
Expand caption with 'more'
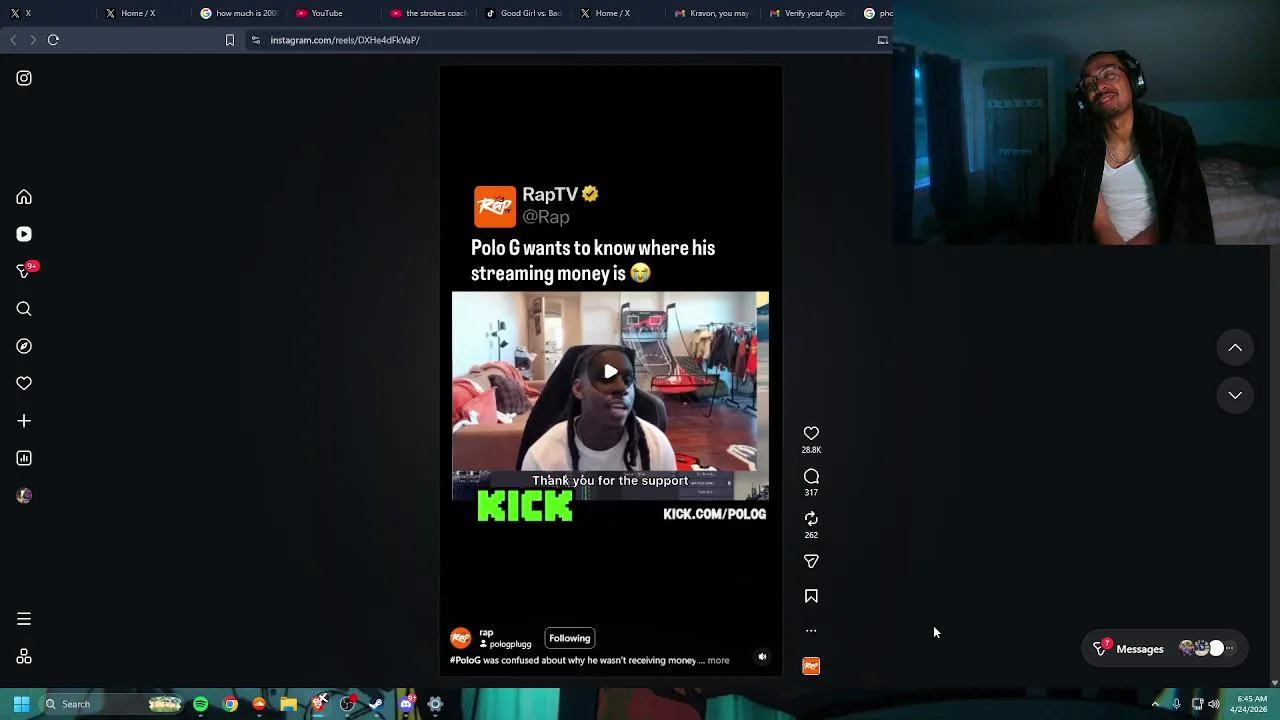(718, 660)
